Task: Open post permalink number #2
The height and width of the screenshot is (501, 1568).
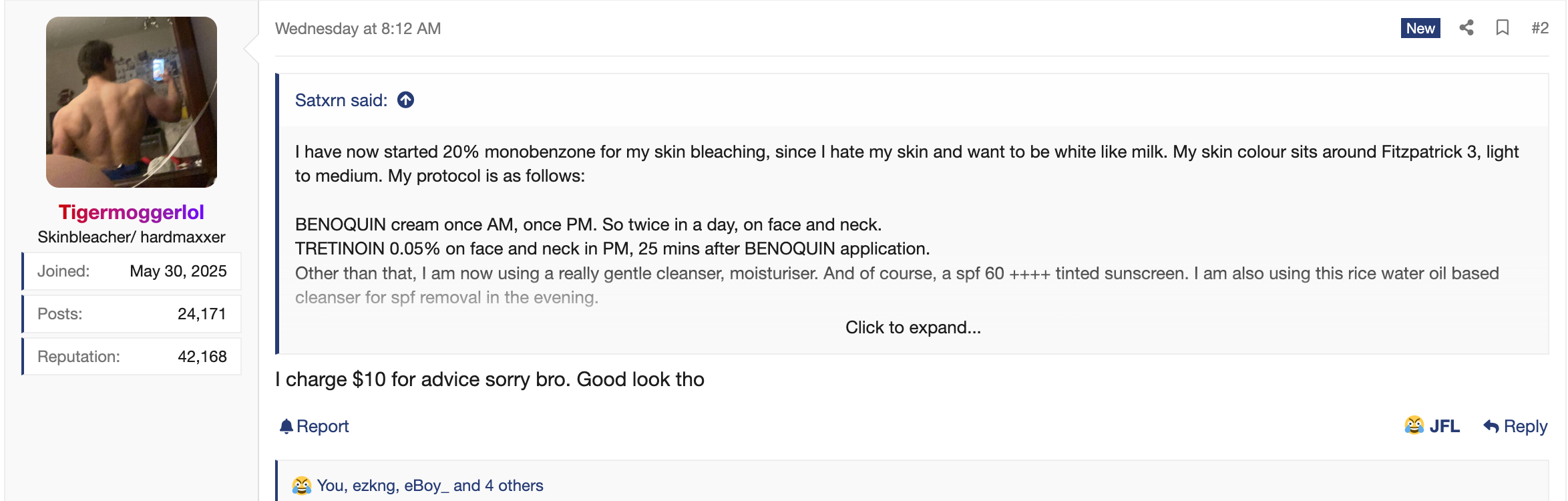Action: click(1539, 28)
